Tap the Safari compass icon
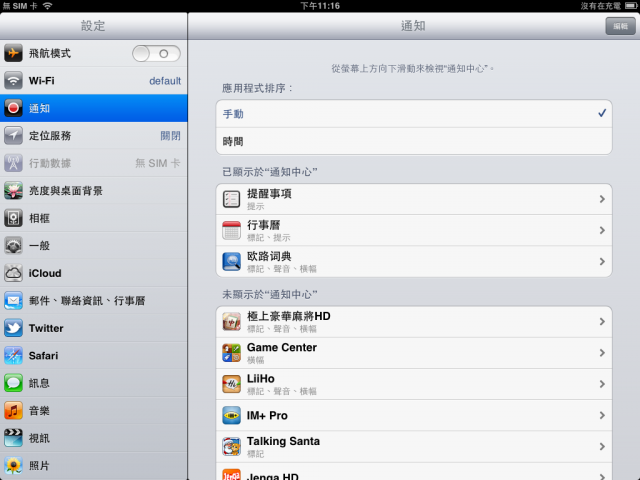The width and height of the screenshot is (640, 480). [x=13, y=356]
